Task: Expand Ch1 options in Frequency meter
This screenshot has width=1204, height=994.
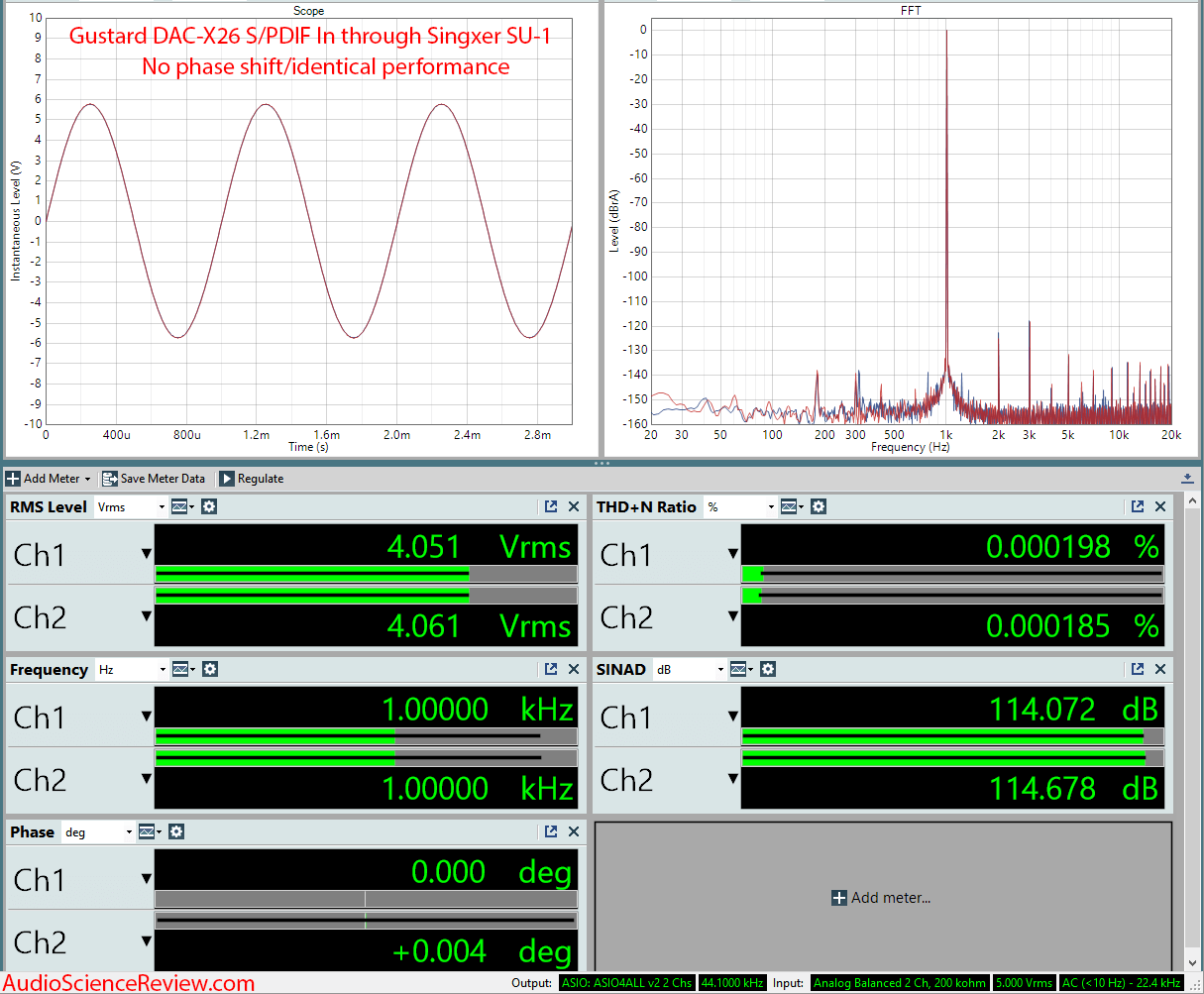Action: point(146,717)
